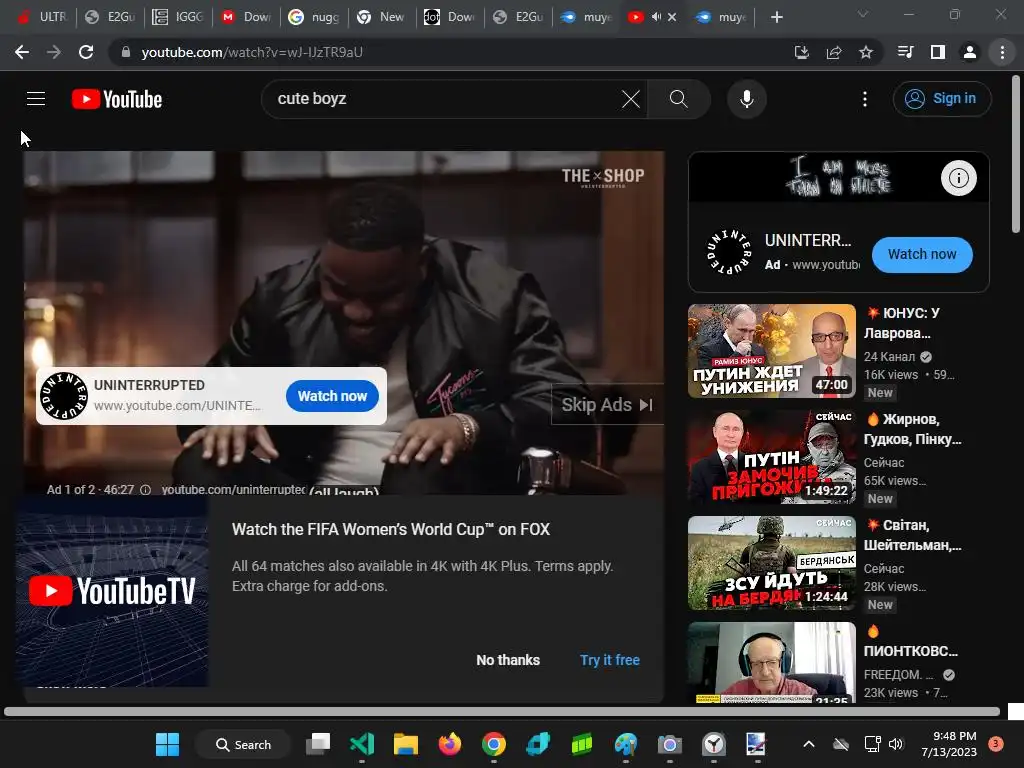Click the YouTube TV promo image
The image size is (1024, 768).
point(112,591)
